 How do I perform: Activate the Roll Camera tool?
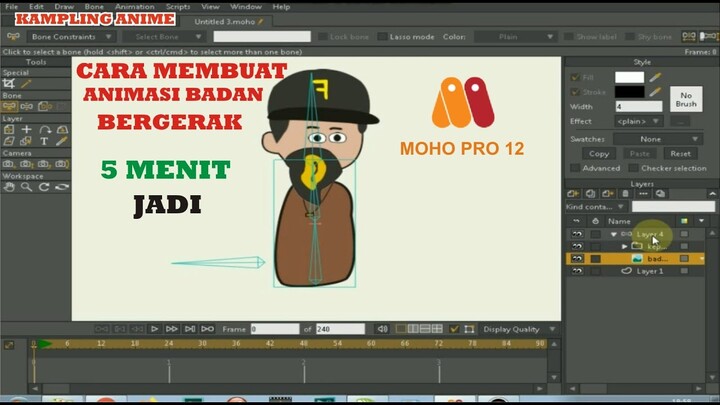(x=44, y=164)
